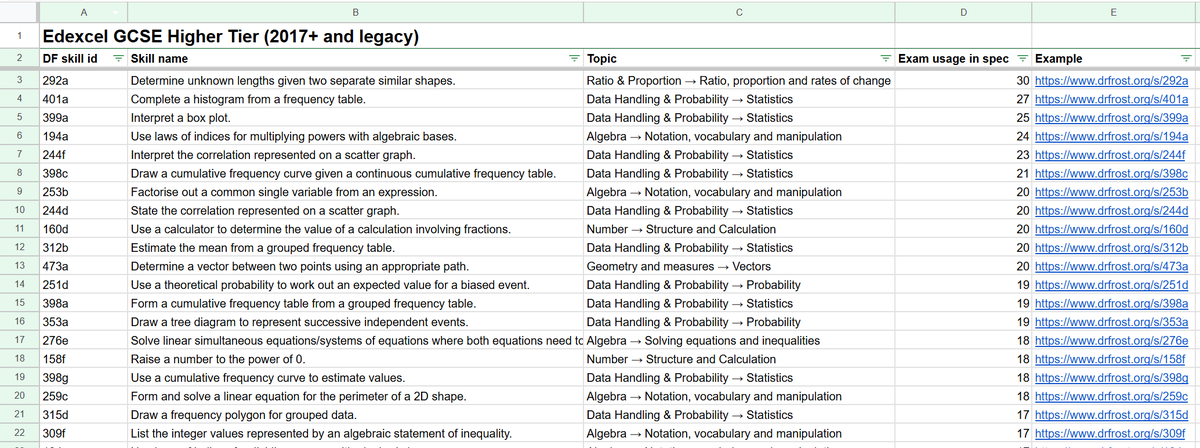Viewport: 1200px width, 448px height.
Task: Select column C header
Action: point(739,12)
